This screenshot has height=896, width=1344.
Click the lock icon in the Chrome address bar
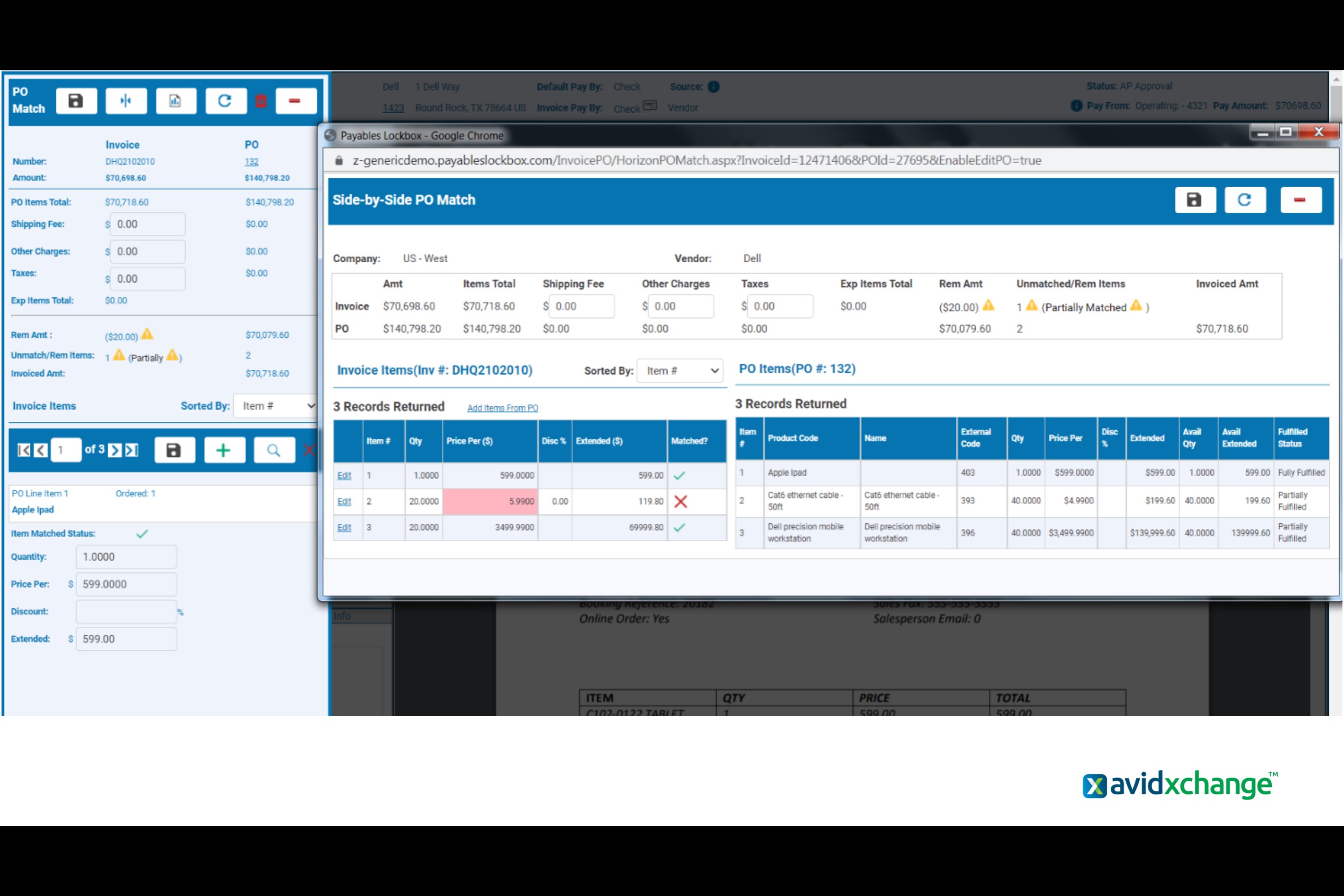point(339,161)
